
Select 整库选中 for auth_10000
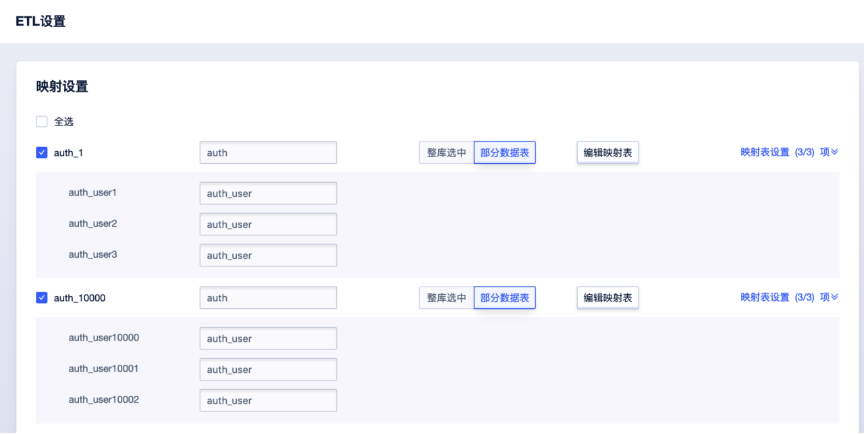point(446,298)
